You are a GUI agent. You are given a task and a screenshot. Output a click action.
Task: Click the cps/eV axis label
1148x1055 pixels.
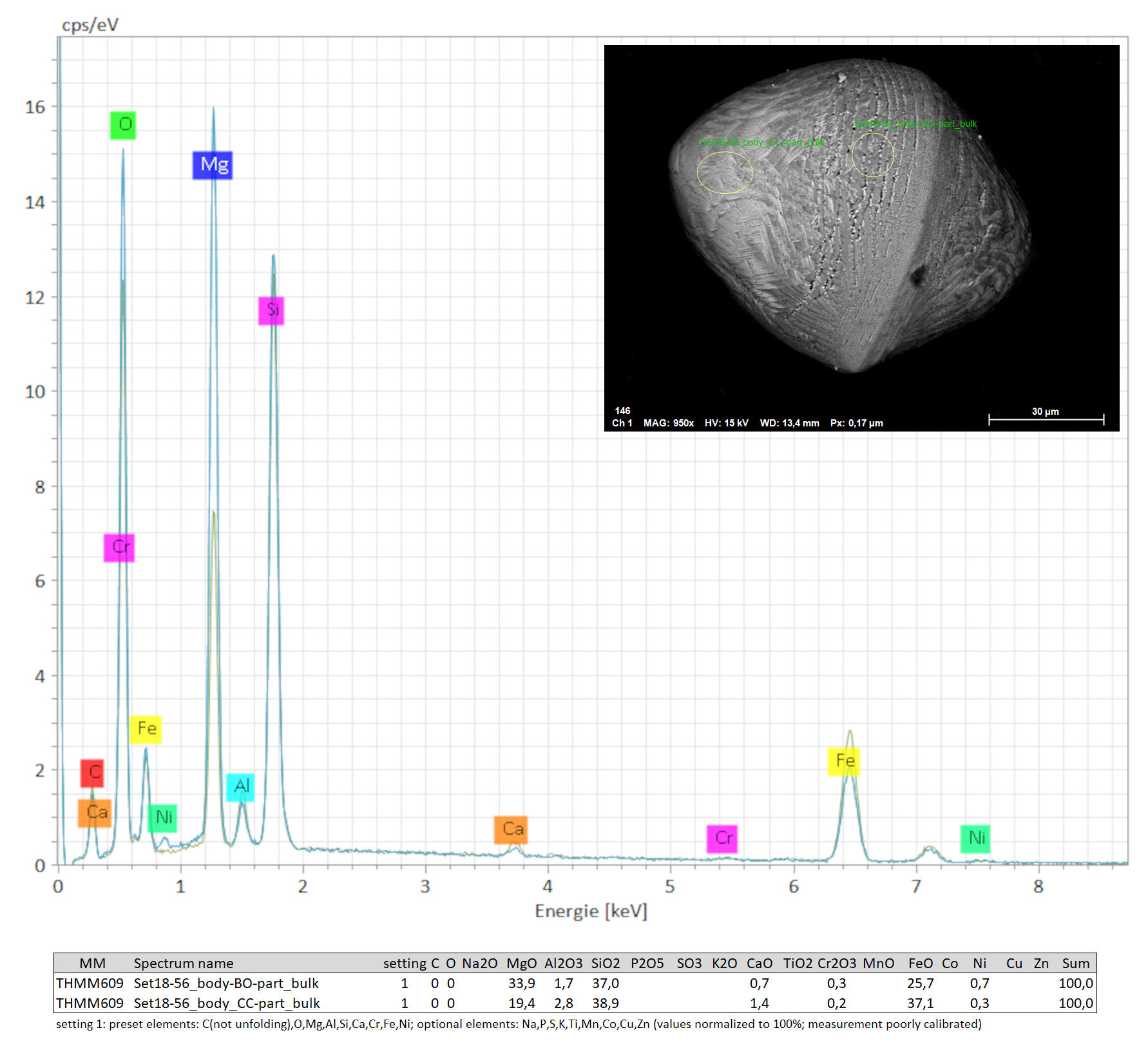click(90, 25)
